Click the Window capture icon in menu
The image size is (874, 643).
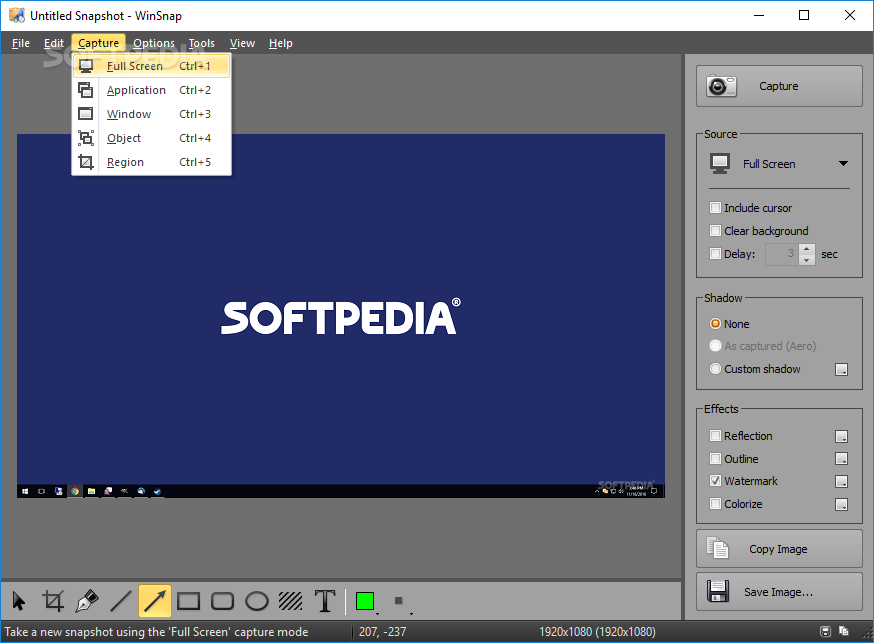(x=86, y=114)
